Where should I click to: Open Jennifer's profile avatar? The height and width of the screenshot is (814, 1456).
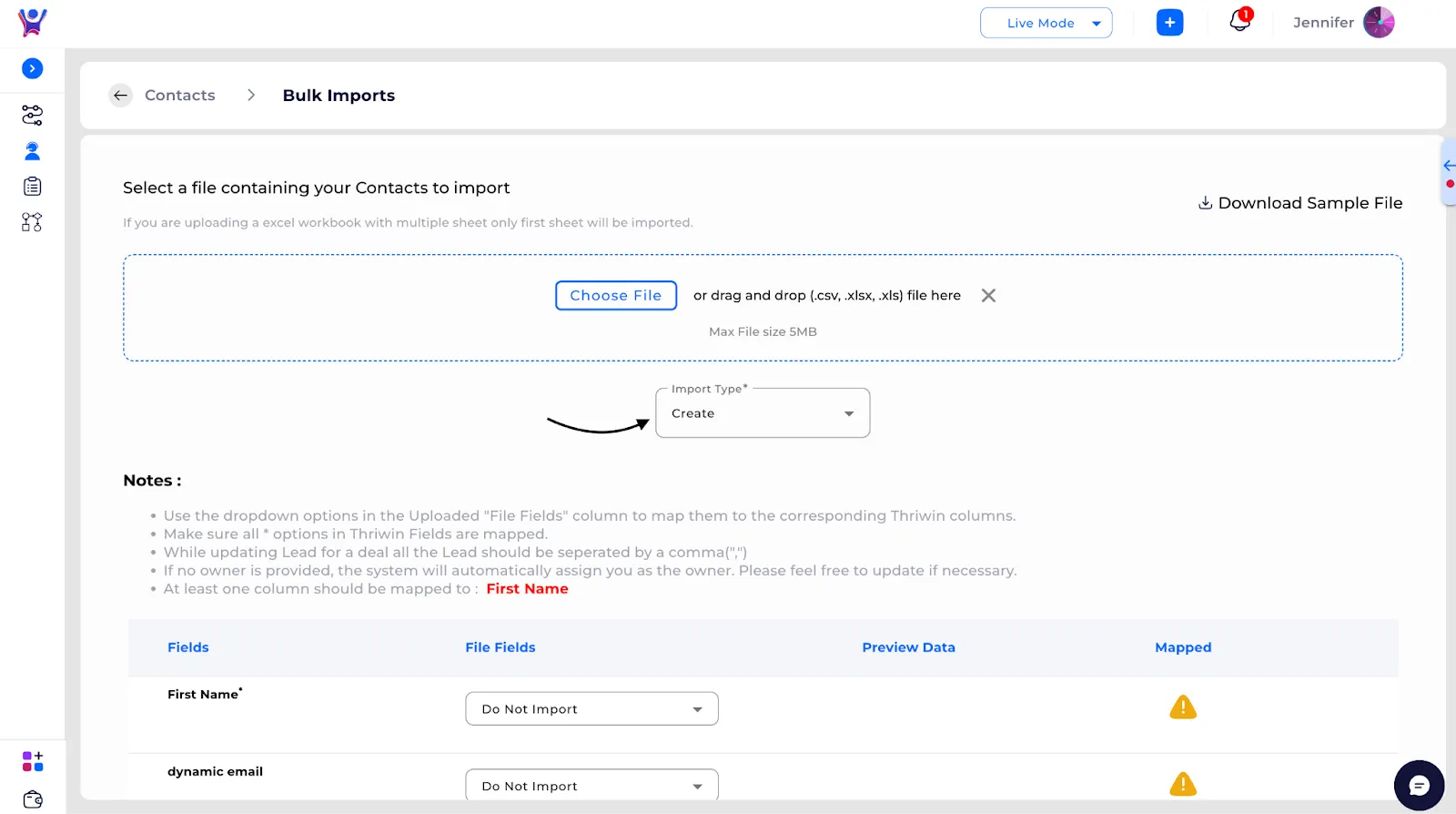1379,22
